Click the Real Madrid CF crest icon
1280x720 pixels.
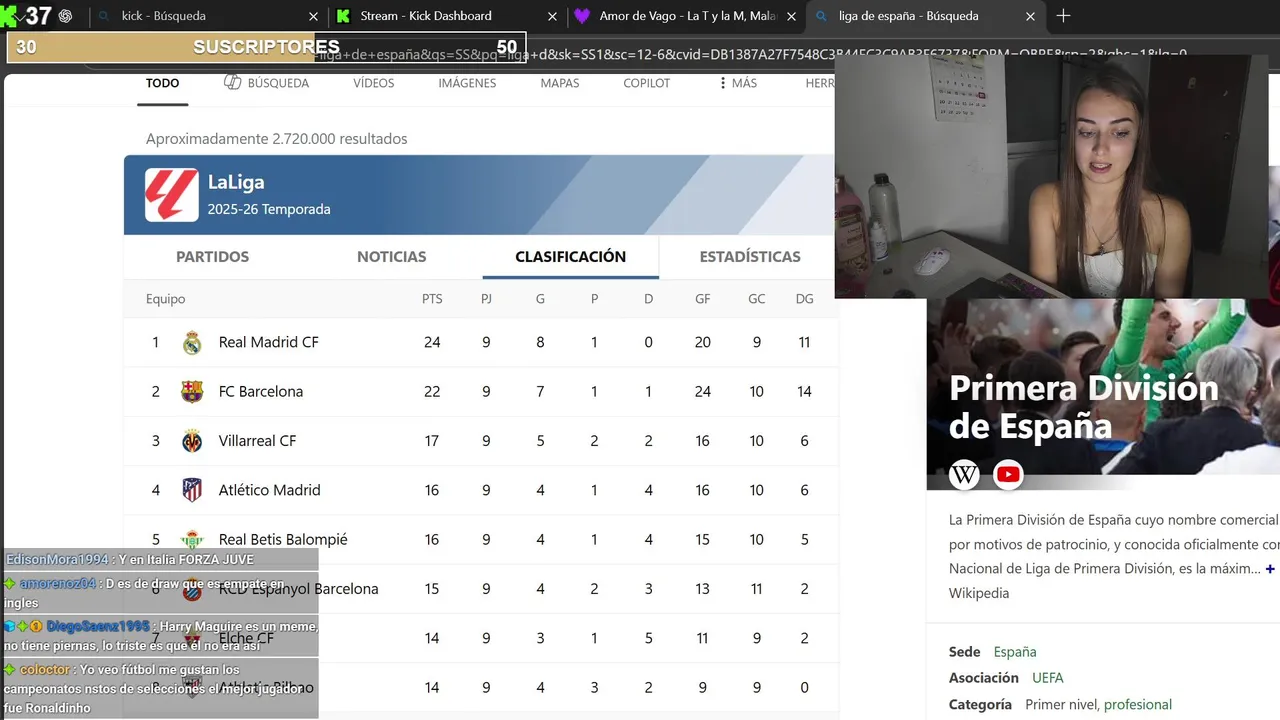pos(192,343)
